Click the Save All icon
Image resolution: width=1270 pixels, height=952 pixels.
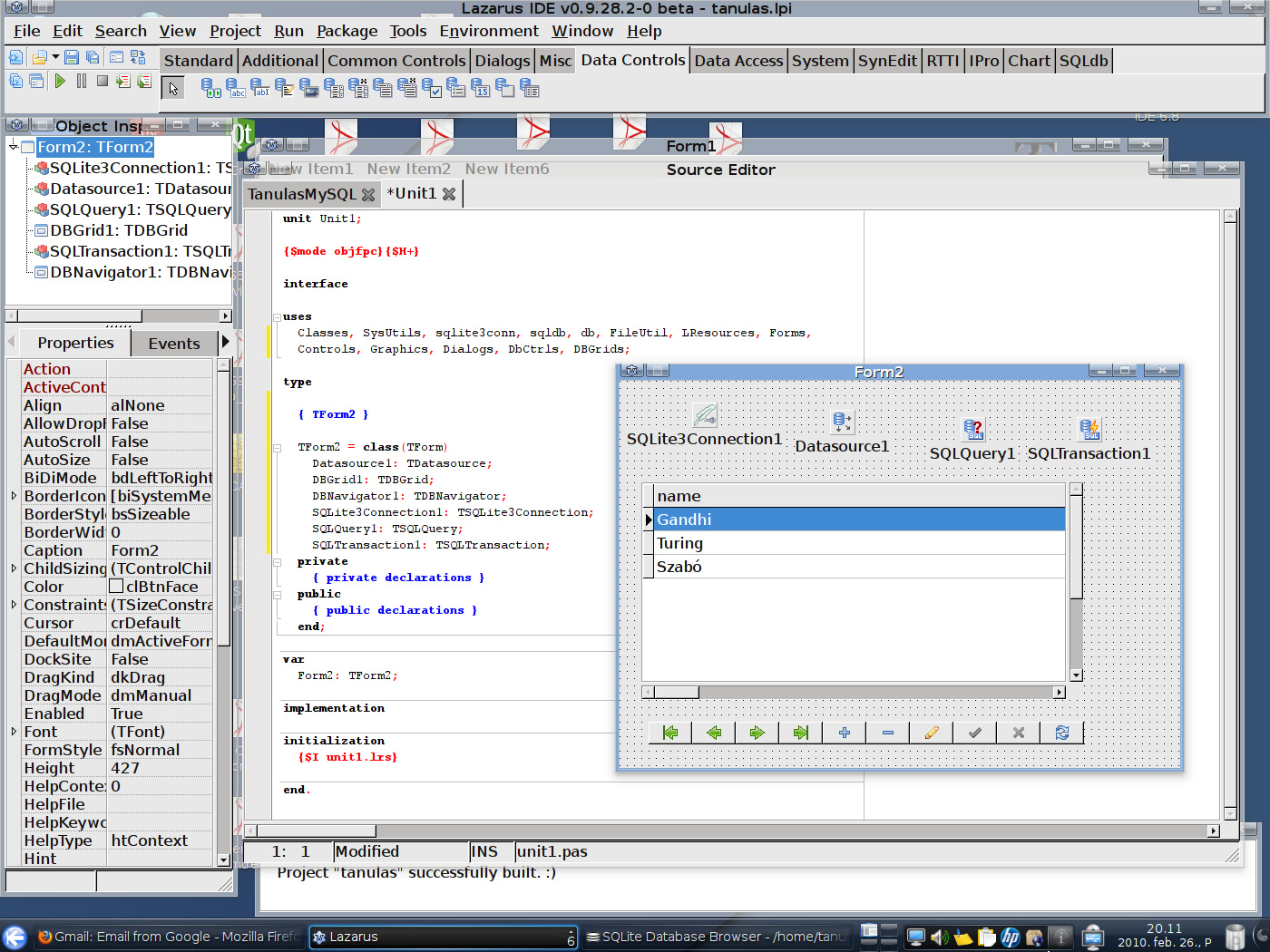(93, 57)
